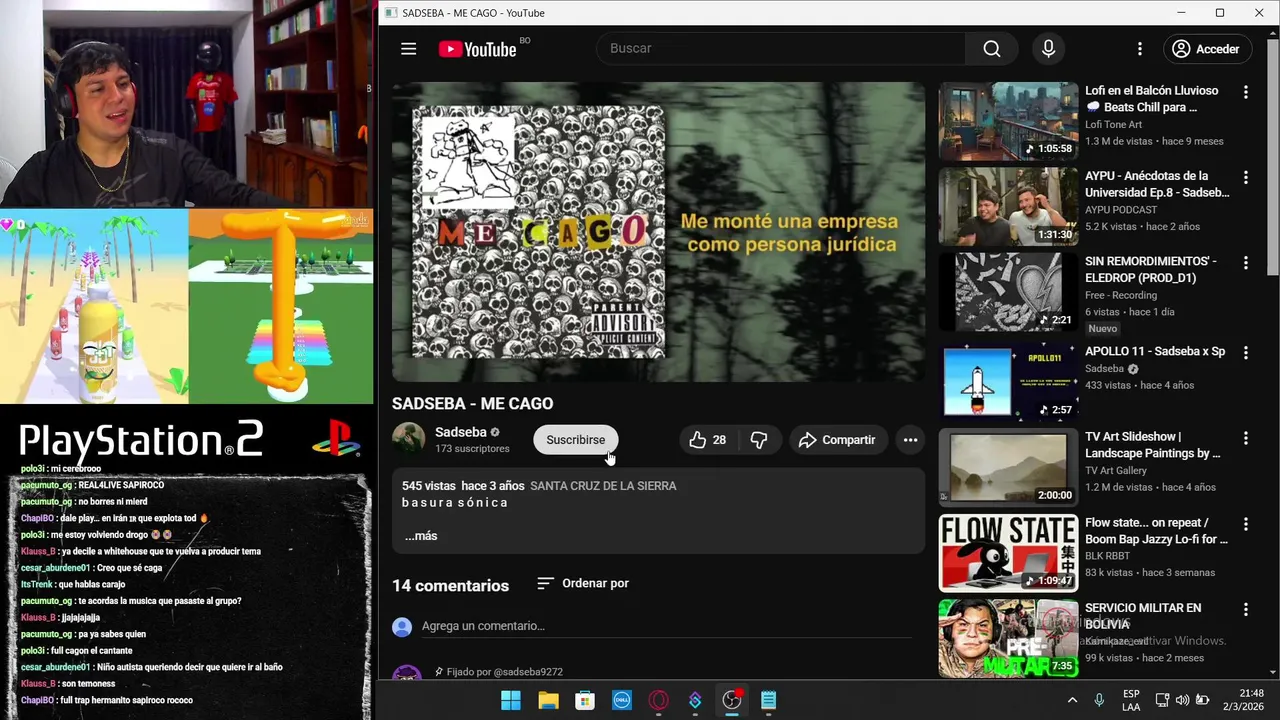Open title 'Flow state... on repeat'
1280x720 pixels.
[x=1156, y=530]
